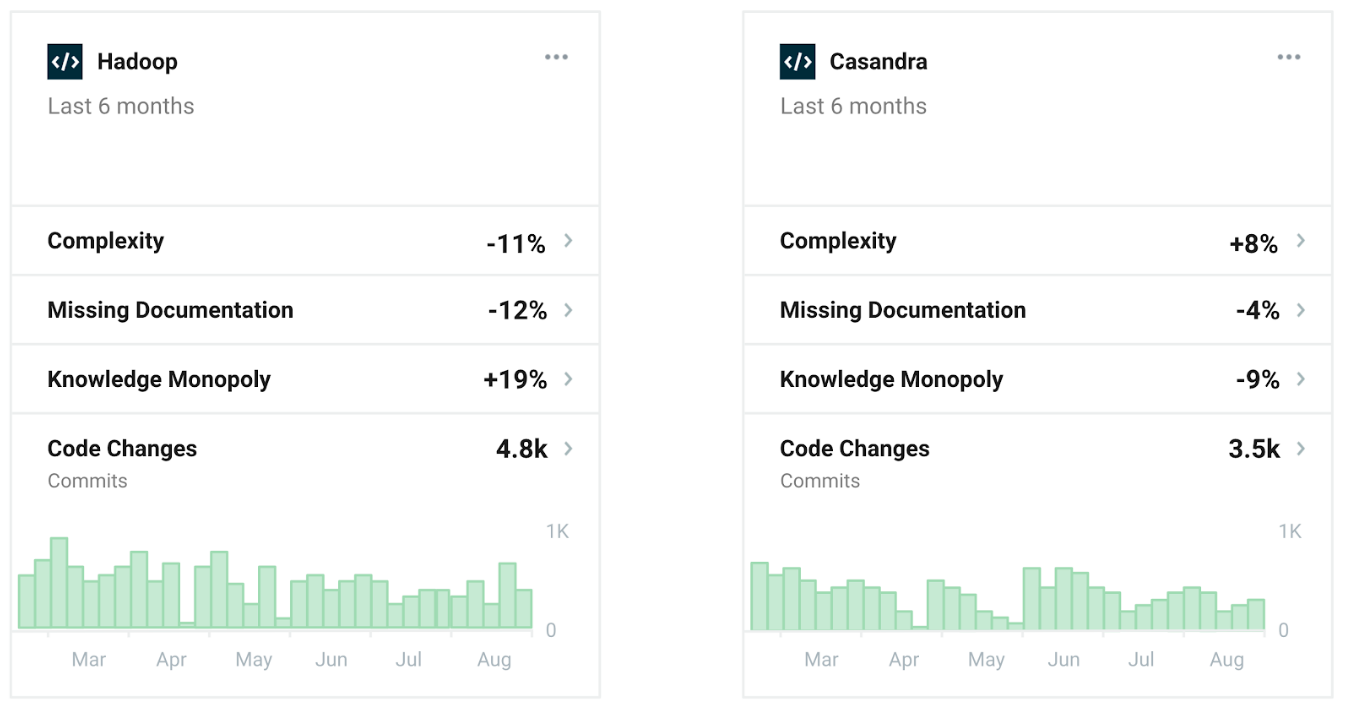Select Hadoop Knowledge Monopoly +19% value

point(515,380)
